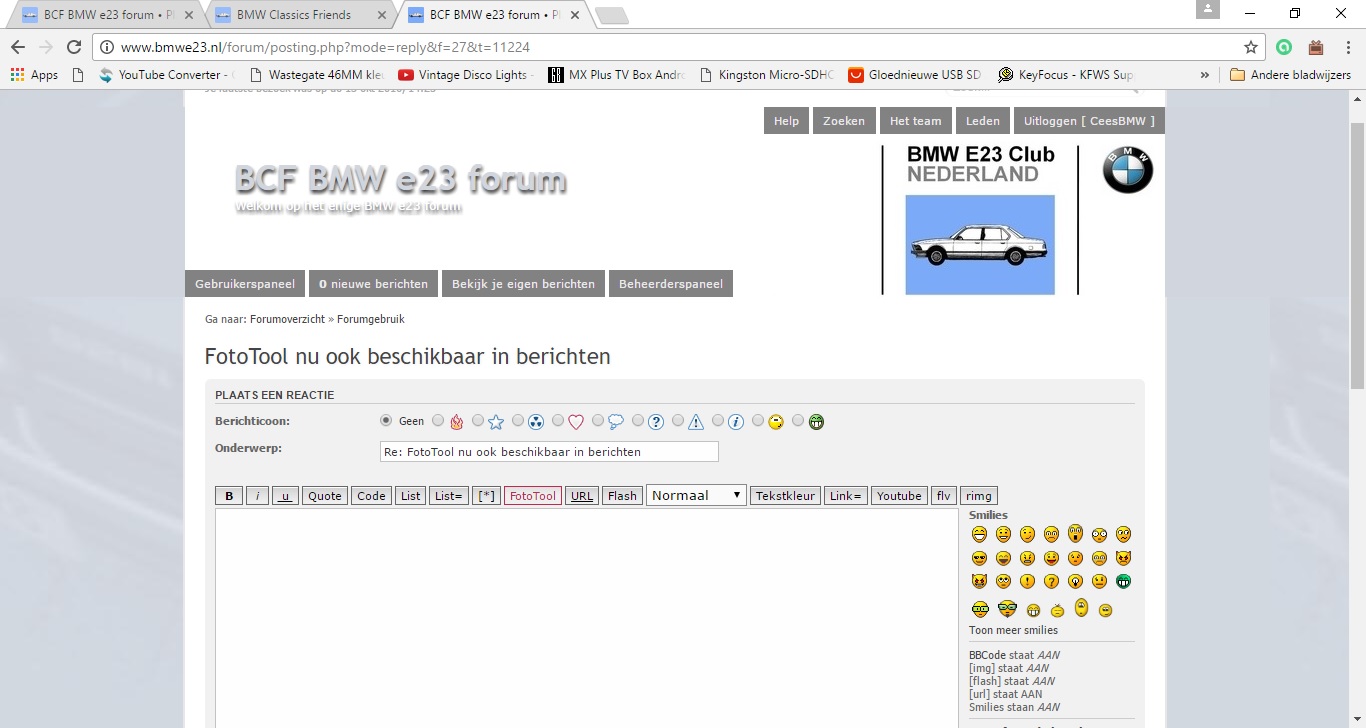The width and height of the screenshot is (1366, 728).
Task: Open the Chrome user profile icon
Action: [1208, 9]
